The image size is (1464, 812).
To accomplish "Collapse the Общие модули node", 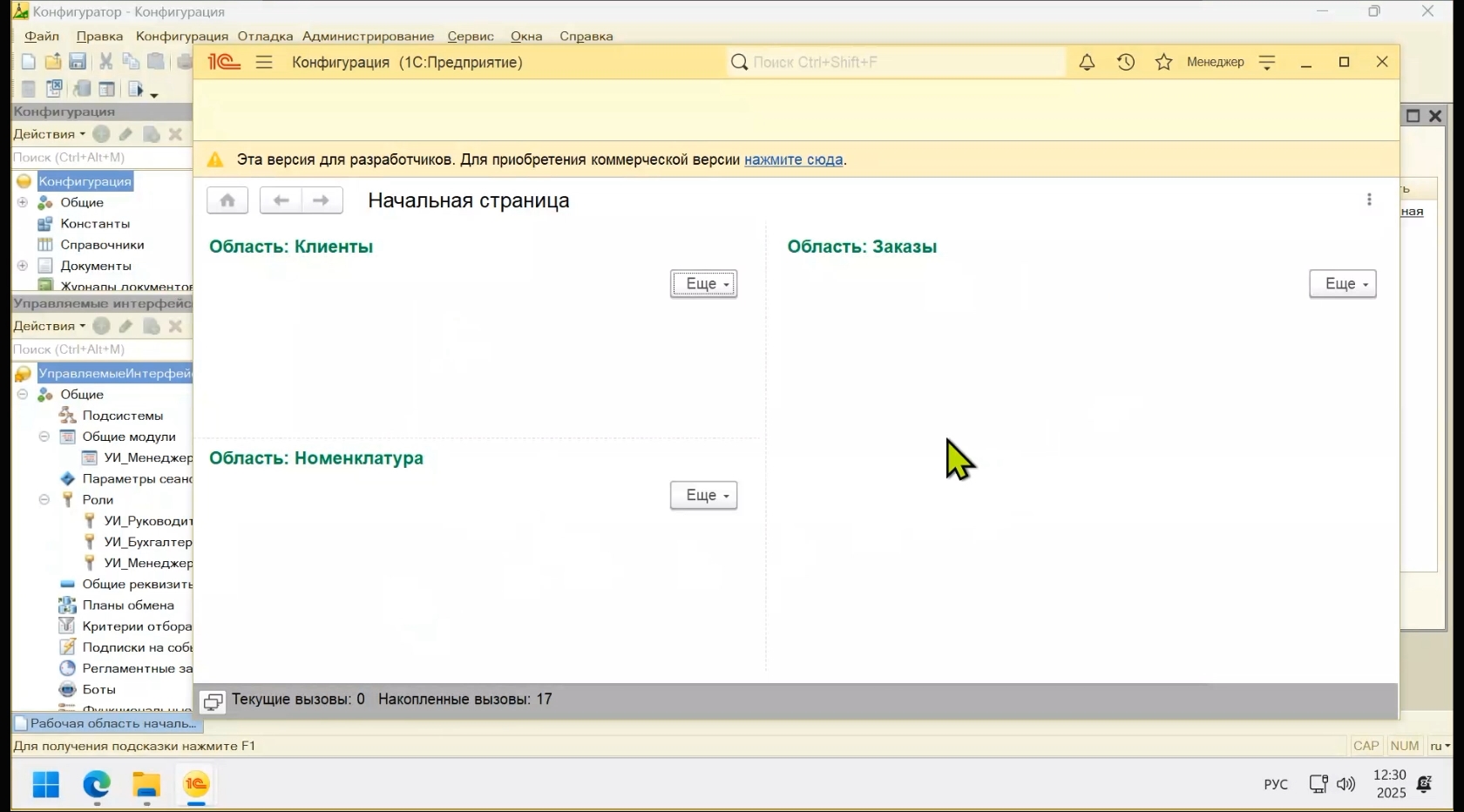I will [x=44, y=436].
